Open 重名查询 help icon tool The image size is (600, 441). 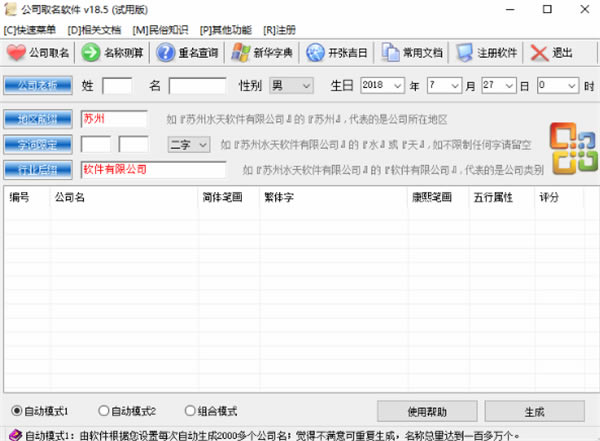(165, 53)
